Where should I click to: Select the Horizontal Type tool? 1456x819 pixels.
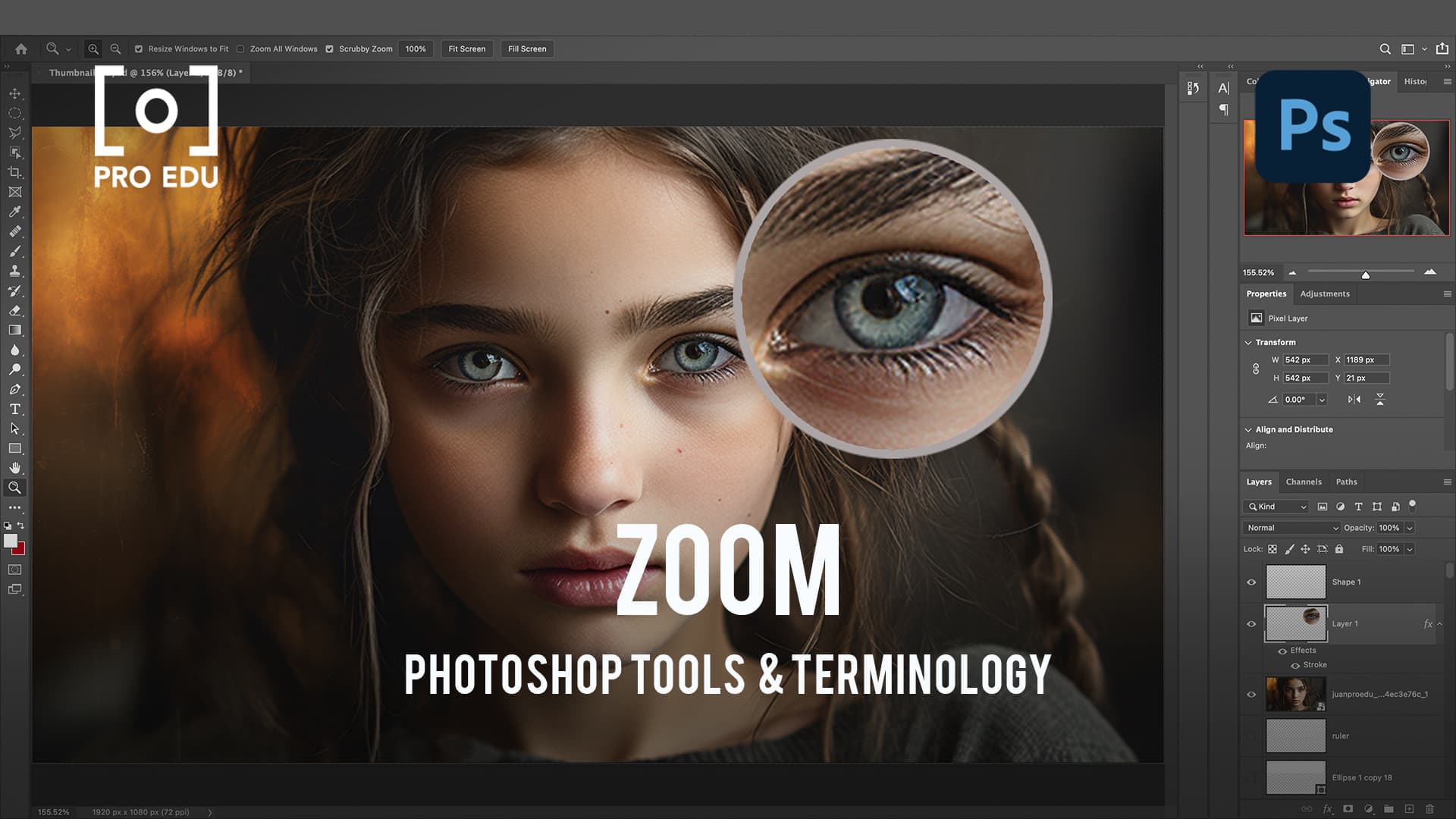coord(14,407)
